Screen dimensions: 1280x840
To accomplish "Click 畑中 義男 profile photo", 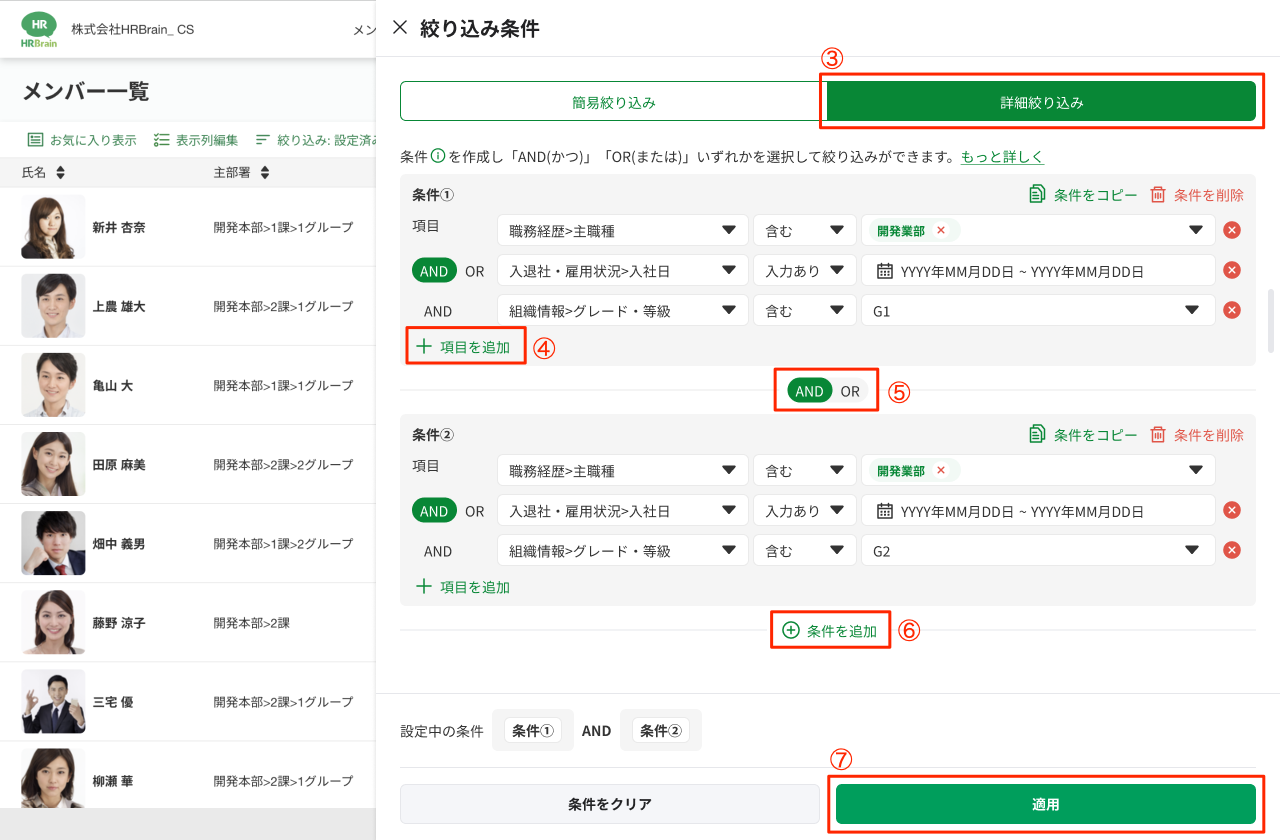I will [x=53, y=543].
